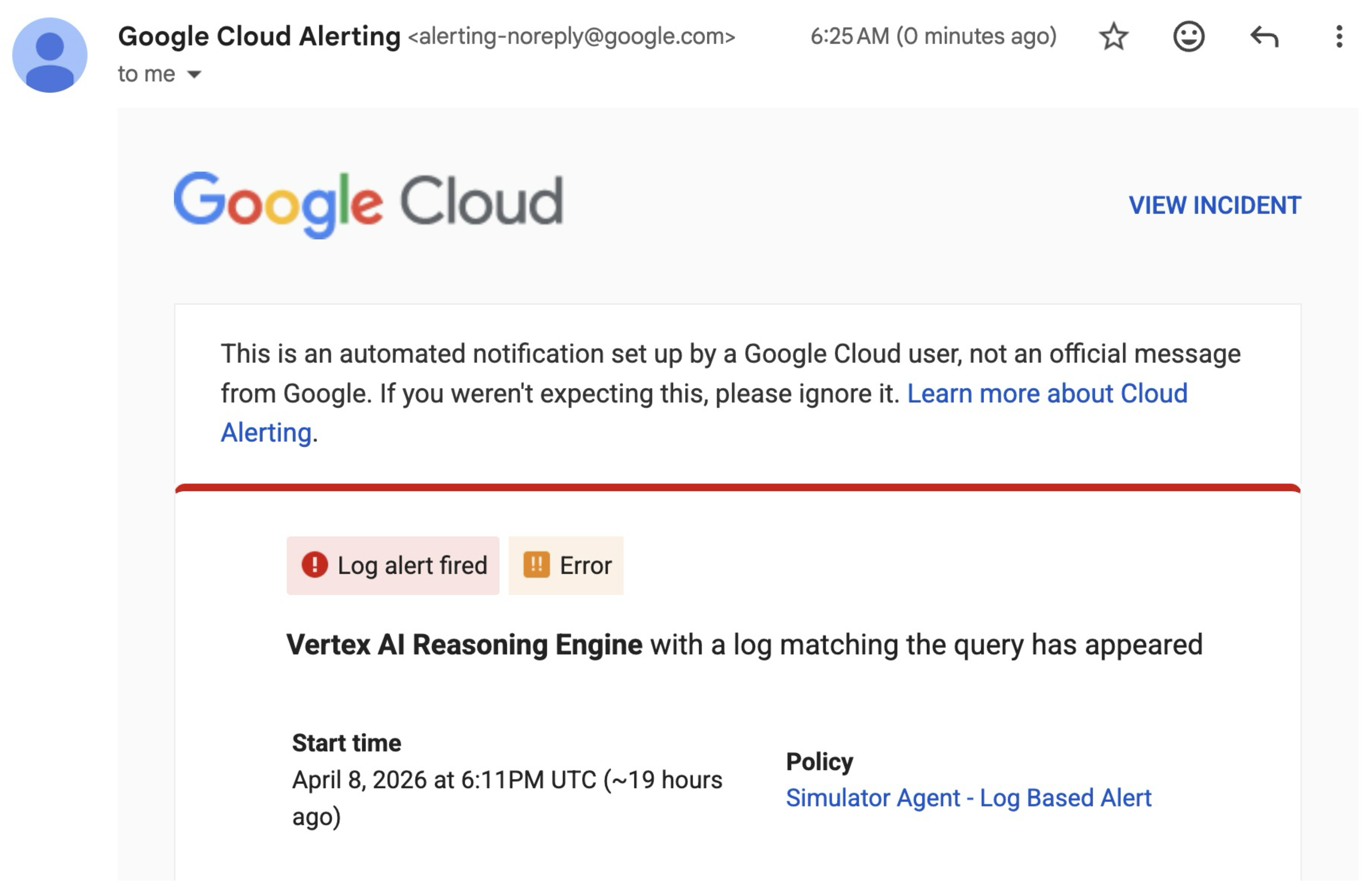Open the three-dot More options menu

click(x=1339, y=37)
